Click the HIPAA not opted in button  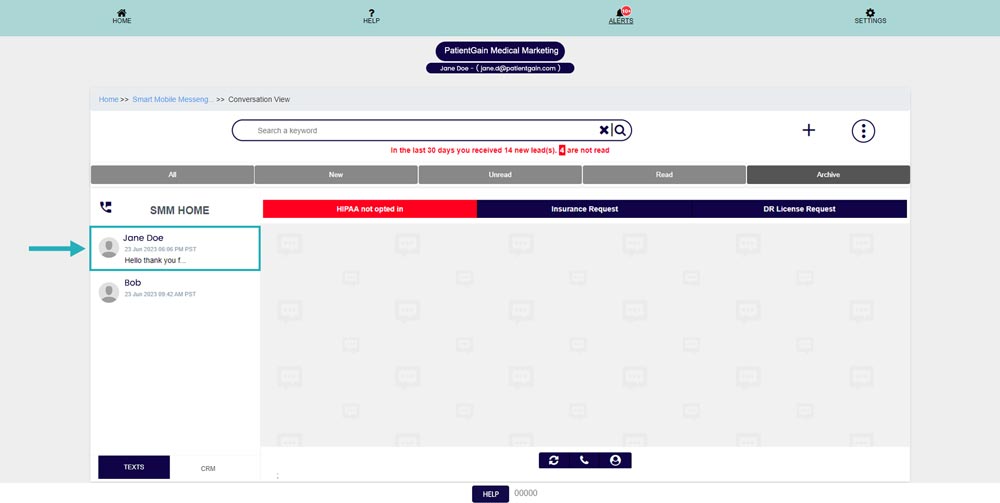coord(370,209)
